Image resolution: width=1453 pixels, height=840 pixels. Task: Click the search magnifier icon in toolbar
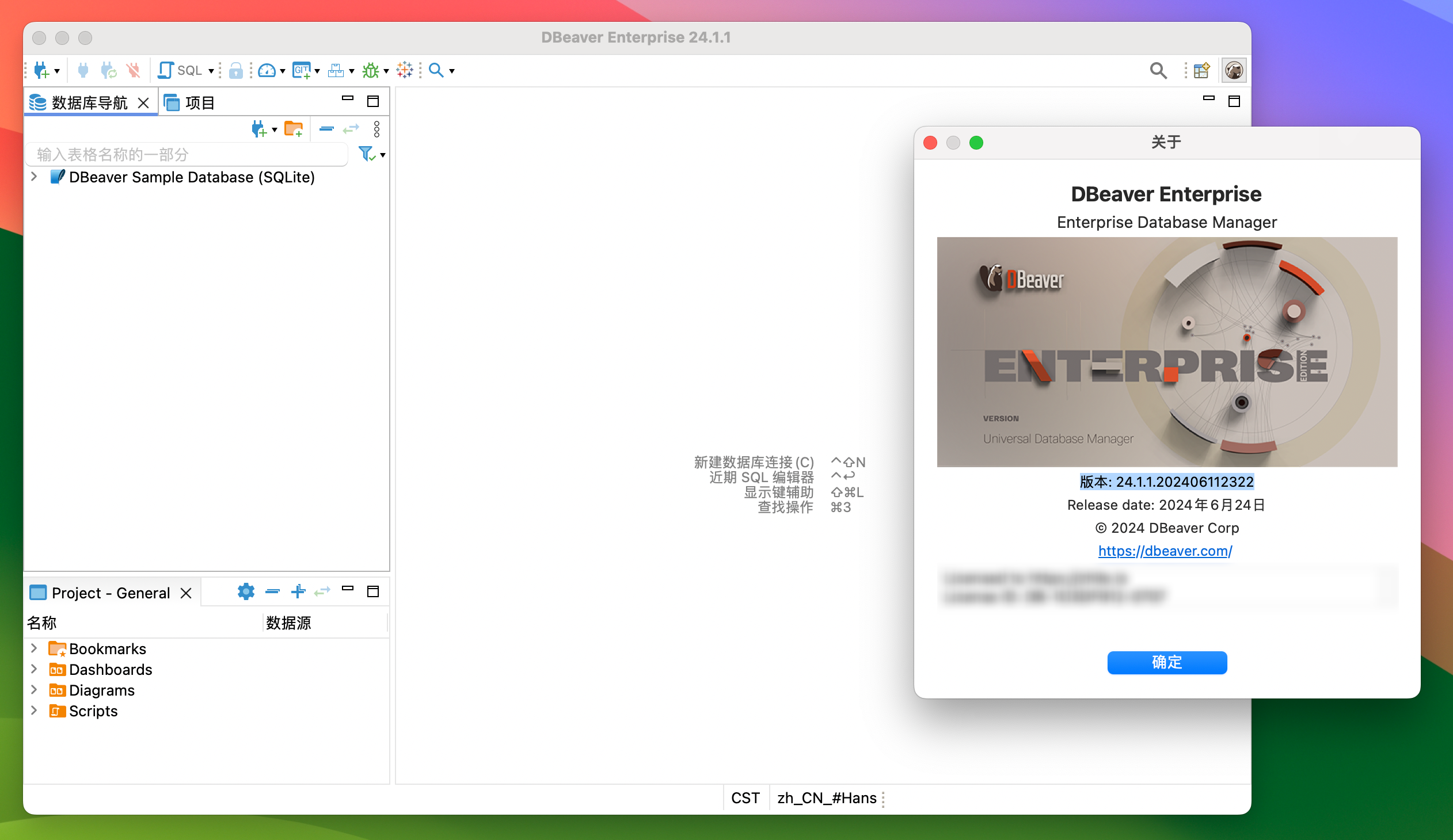(x=437, y=70)
